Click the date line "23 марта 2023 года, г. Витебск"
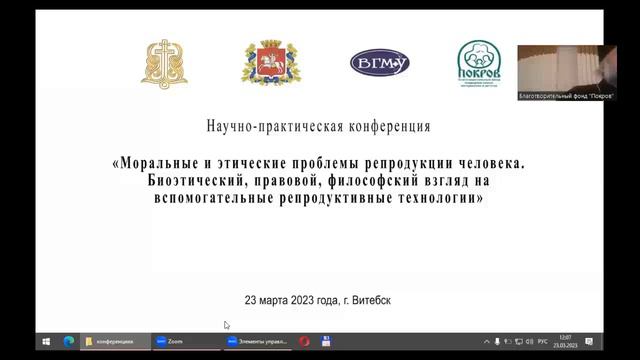Image resolution: width=640 pixels, height=360 pixels. [x=318, y=300]
